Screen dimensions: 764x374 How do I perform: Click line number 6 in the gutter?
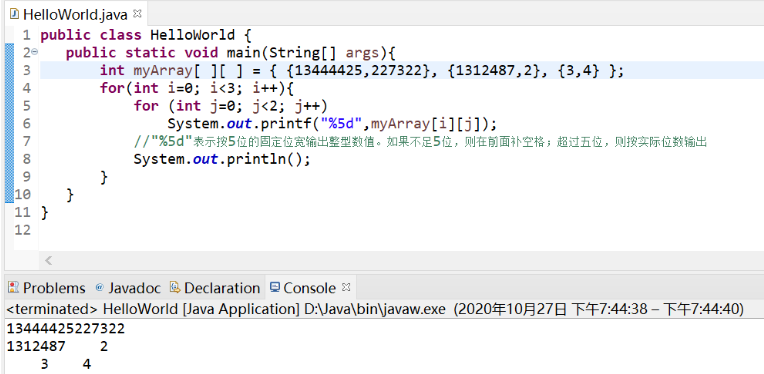(26, 123)
